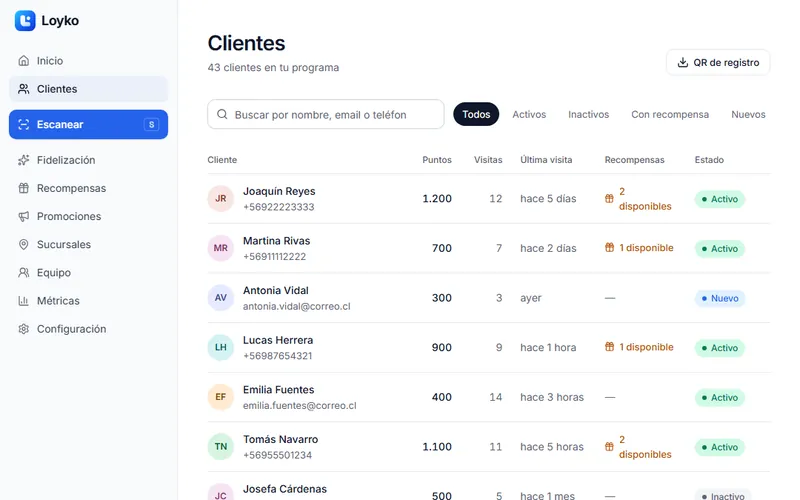This screenshot has height=500, width=800.
Task: Click the Fidelización sparkle icon
Action: tap(23, 160)
